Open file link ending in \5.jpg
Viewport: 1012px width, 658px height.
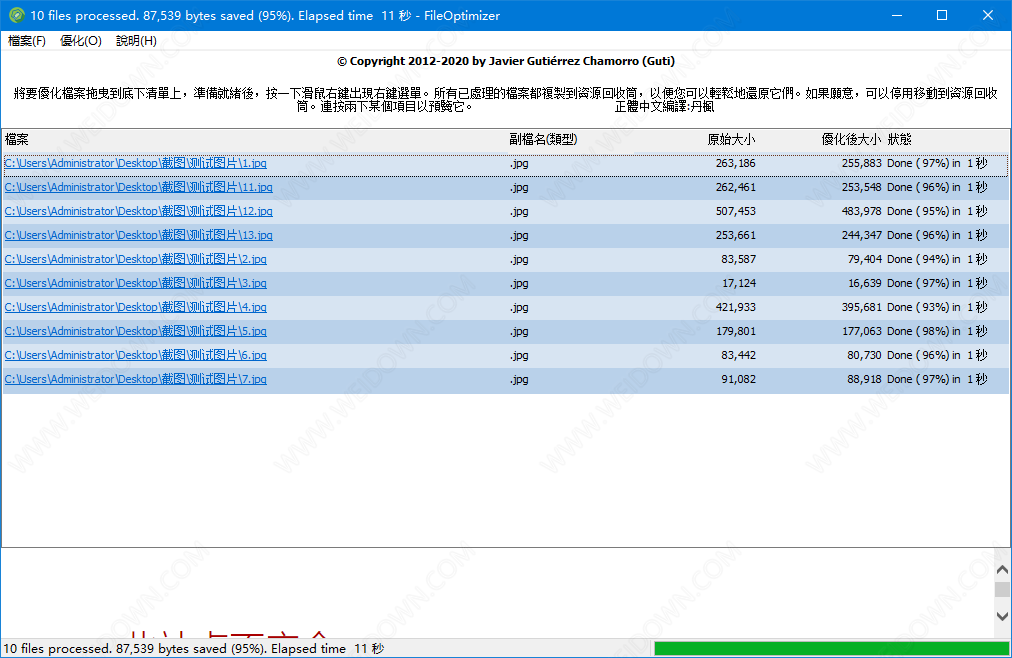(136, 331)
